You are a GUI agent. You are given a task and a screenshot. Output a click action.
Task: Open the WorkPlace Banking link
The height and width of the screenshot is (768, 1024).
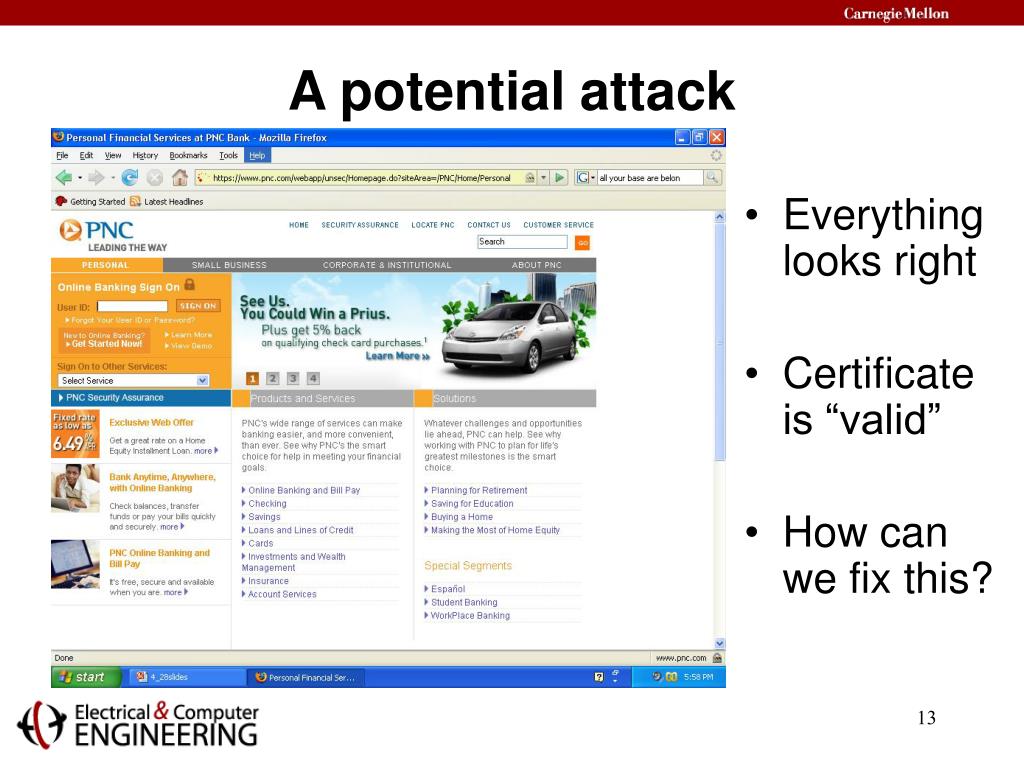pos(470,616)
